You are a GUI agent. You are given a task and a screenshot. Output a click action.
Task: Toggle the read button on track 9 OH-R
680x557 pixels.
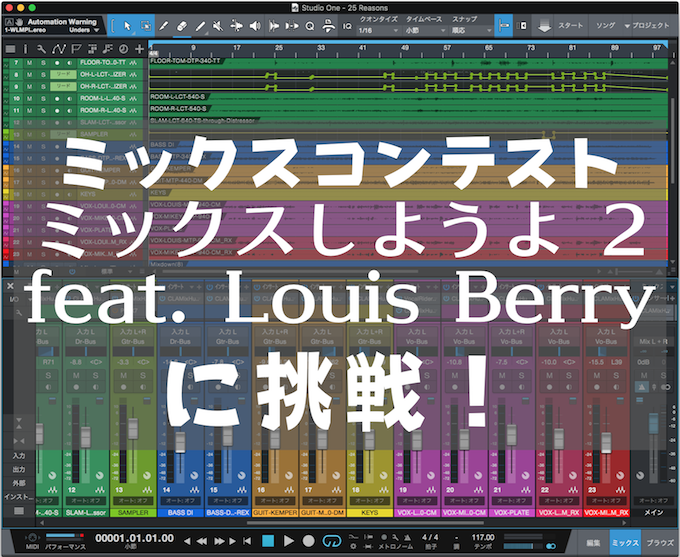(x=63, y=87)
